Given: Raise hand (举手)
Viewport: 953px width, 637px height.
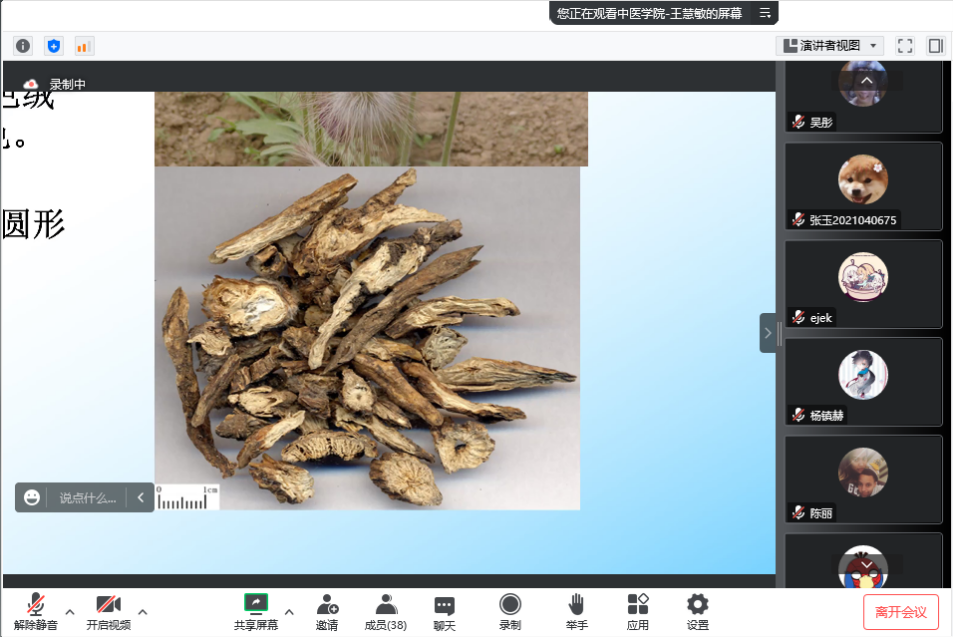Looking at the screenshot, I should tap(576, 611).
